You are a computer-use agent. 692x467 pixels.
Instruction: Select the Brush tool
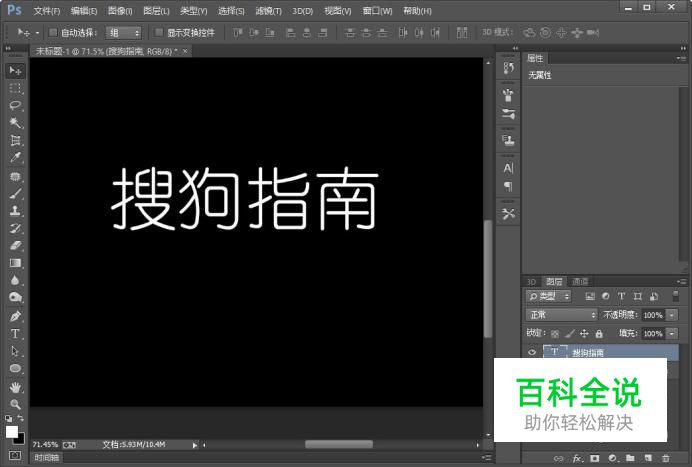(x=15, y=193)
